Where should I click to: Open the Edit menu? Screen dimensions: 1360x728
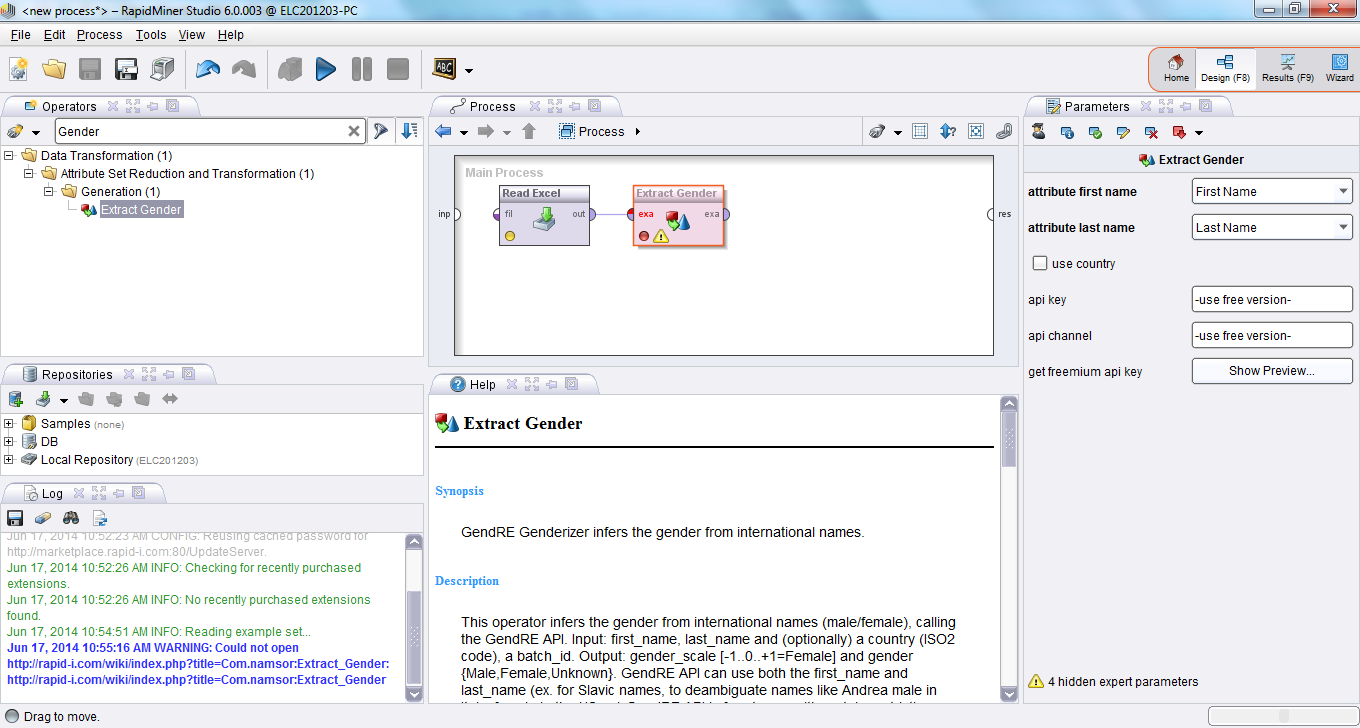[54, 34]
